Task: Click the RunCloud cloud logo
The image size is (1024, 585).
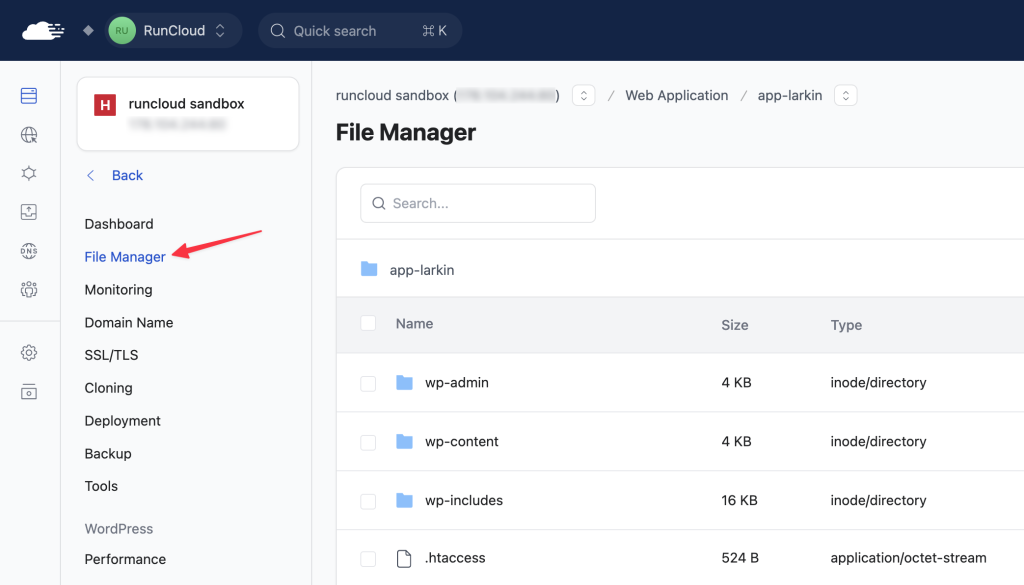Action: 43,31
